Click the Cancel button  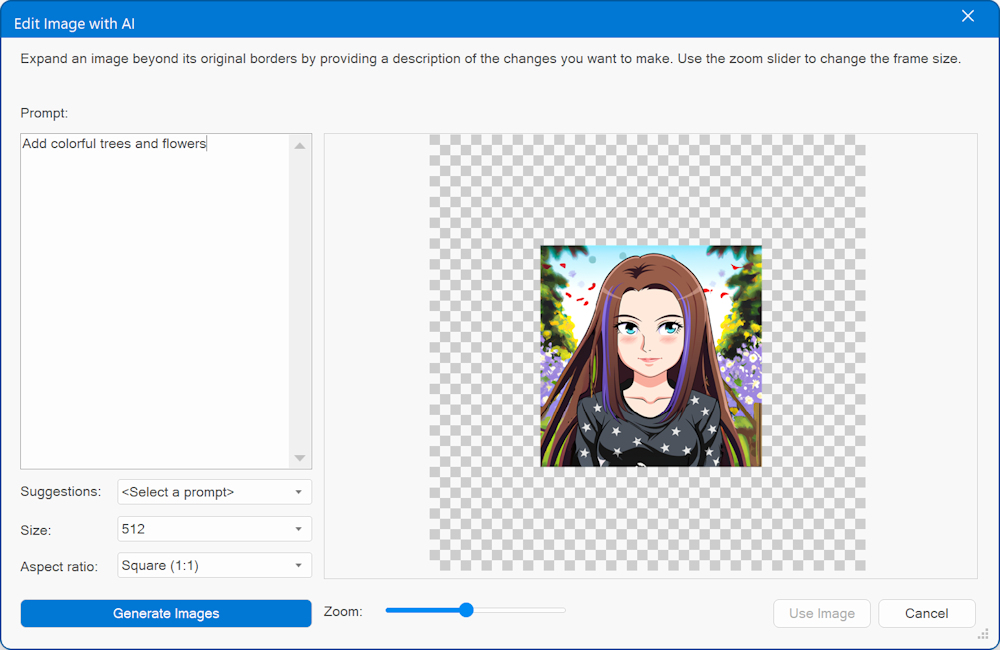926,613
